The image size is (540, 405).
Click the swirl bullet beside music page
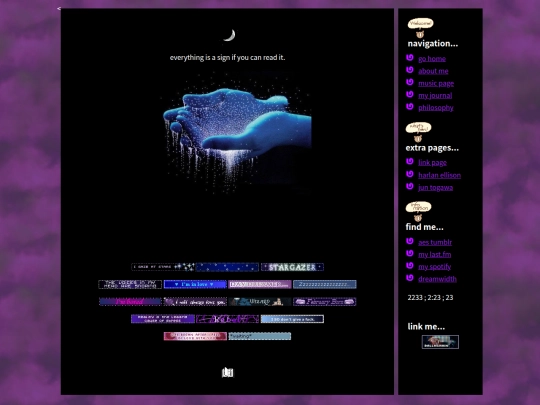[409, 82]
